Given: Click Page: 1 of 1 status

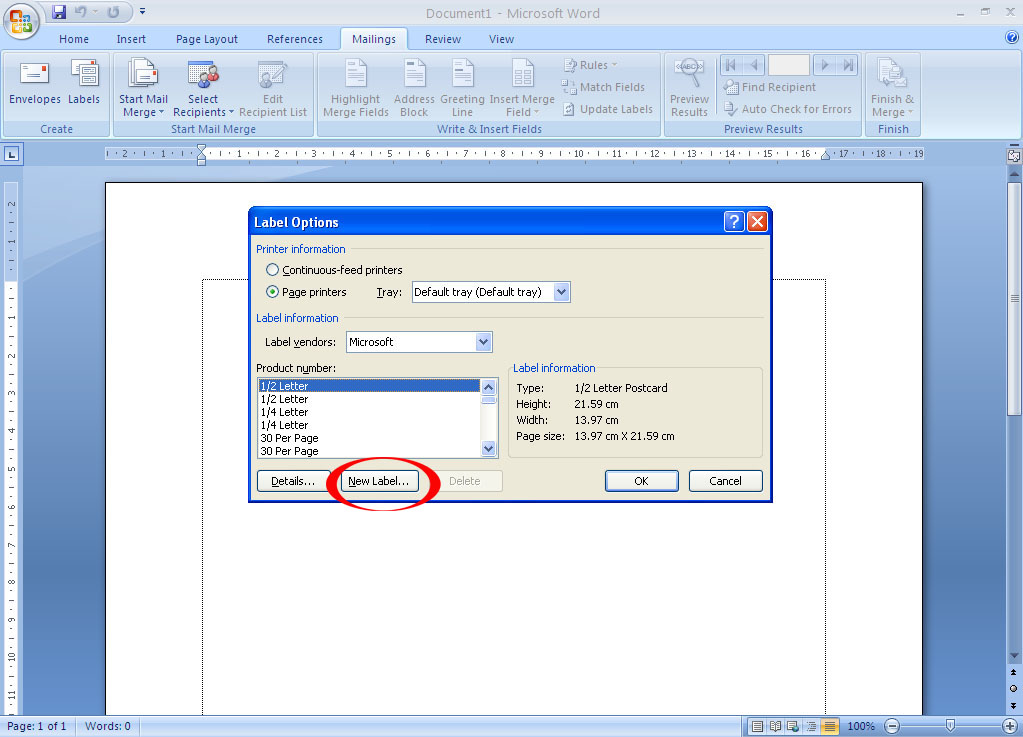Looking at the screenshot, I should [37, 726].
